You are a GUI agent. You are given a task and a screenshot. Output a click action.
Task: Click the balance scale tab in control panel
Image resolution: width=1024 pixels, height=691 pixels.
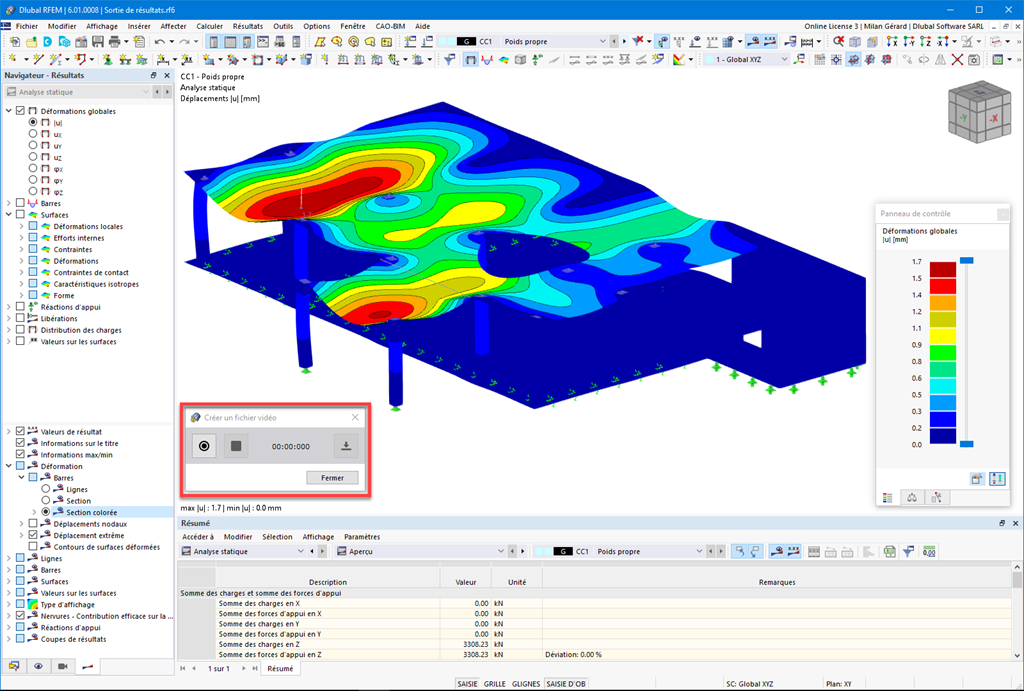912,498
